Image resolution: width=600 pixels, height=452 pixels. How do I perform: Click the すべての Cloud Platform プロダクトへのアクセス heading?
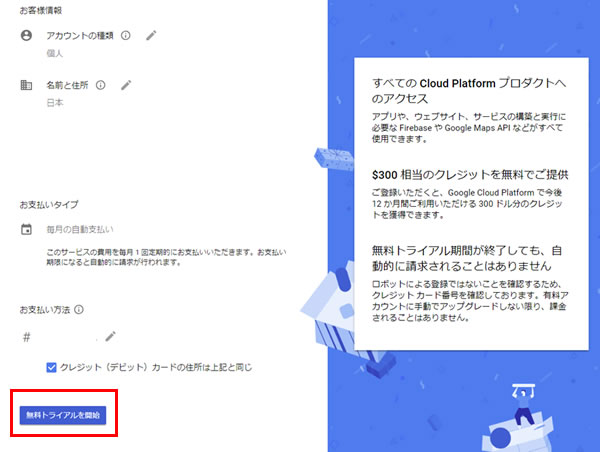(469, 91)
